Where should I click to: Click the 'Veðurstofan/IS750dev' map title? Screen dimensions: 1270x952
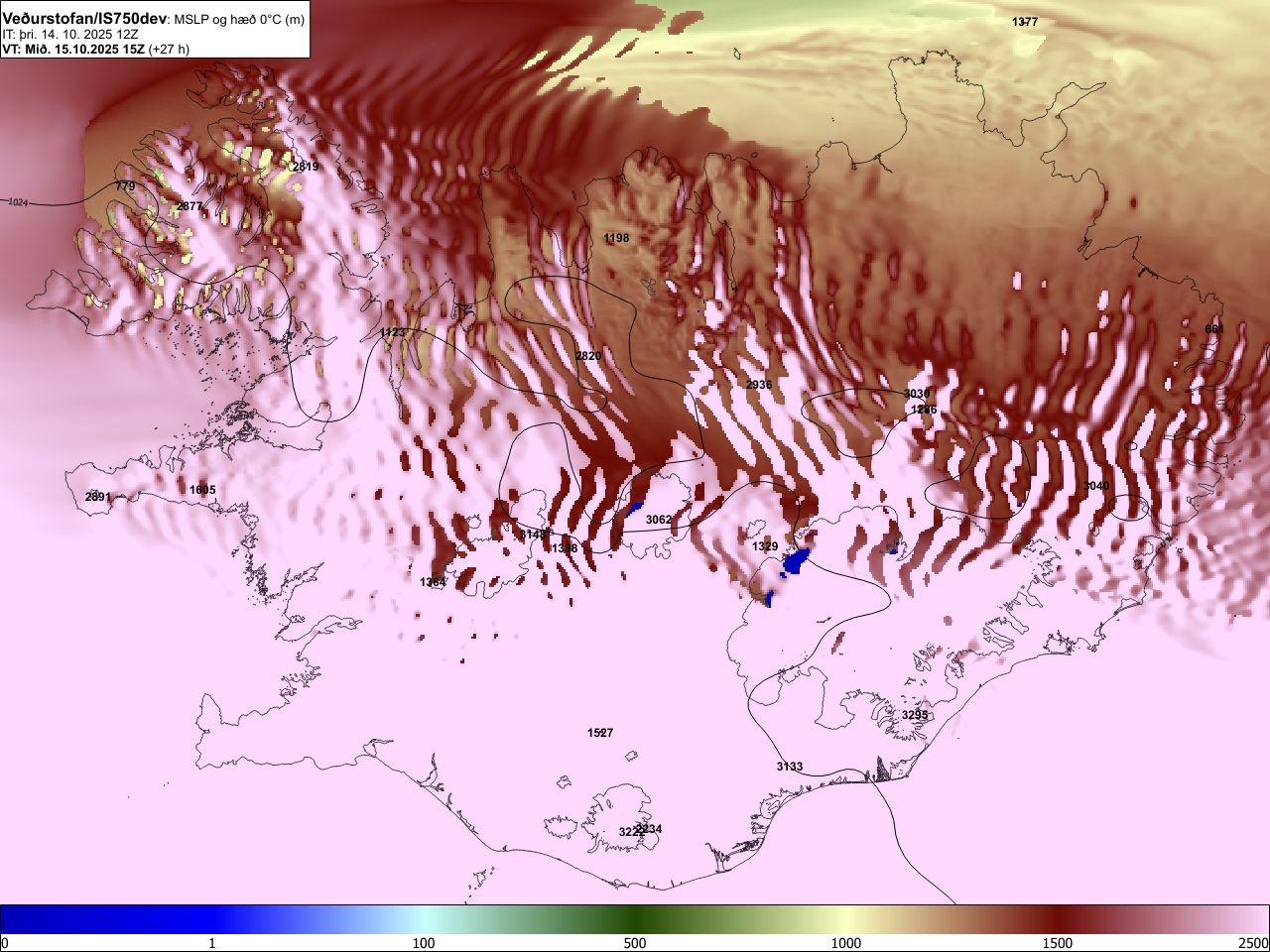point(85,19)
